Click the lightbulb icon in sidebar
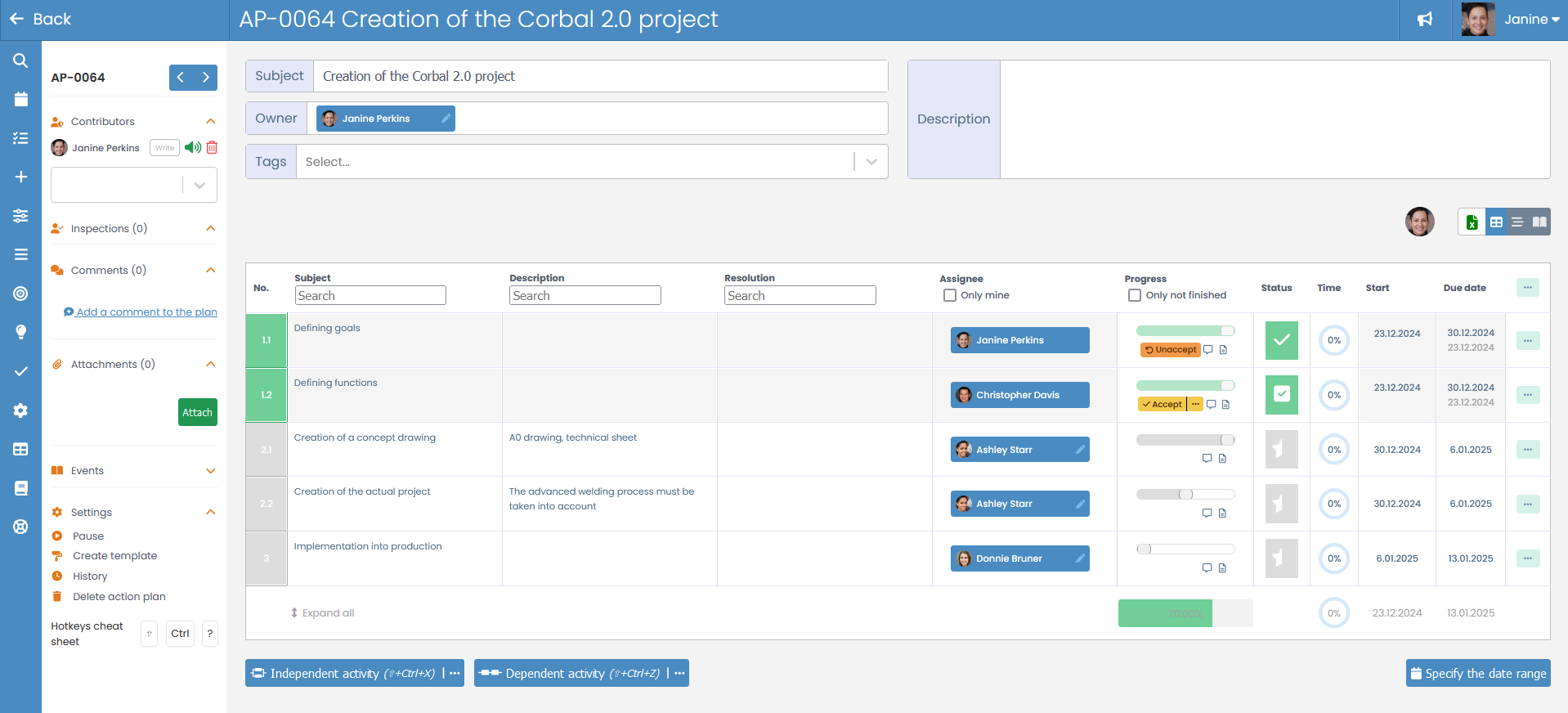1568x713 pixels. point(20,332)
